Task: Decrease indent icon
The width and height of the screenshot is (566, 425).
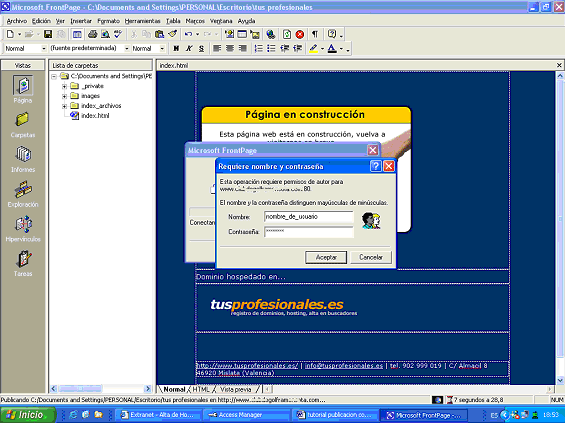Action: (284, 48)
